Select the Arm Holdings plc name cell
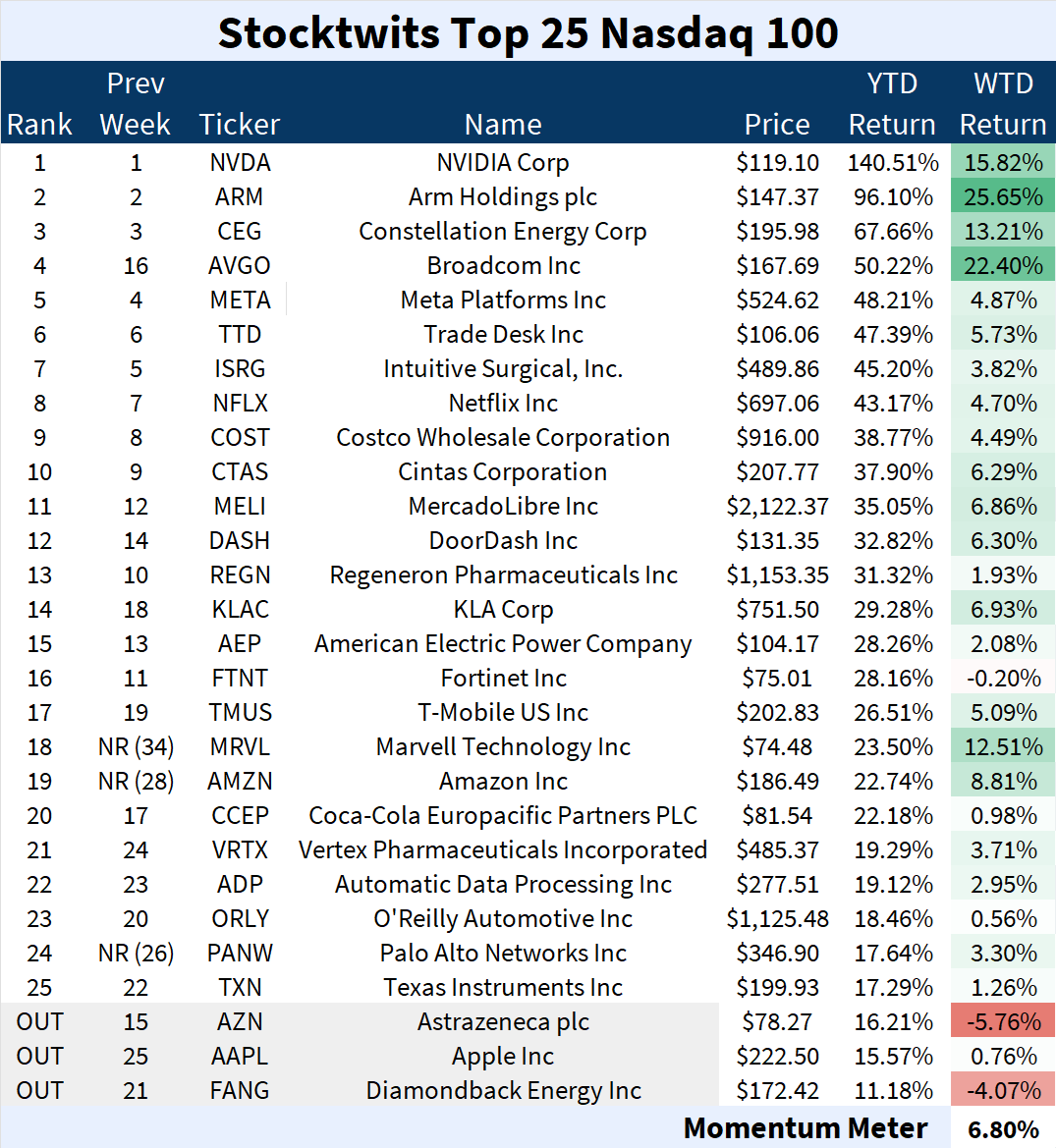Screen dimensions: 1056x1148 pos(502,197)
